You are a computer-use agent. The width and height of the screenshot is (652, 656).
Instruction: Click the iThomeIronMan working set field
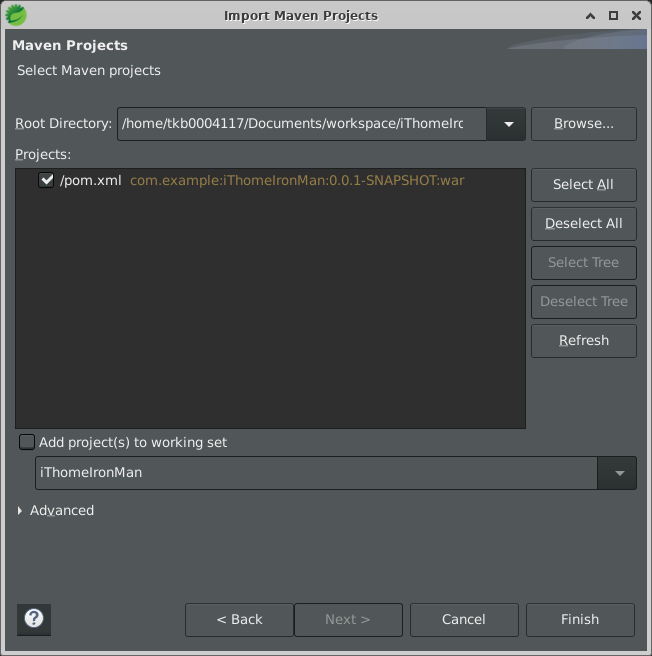tap(316, 473)
